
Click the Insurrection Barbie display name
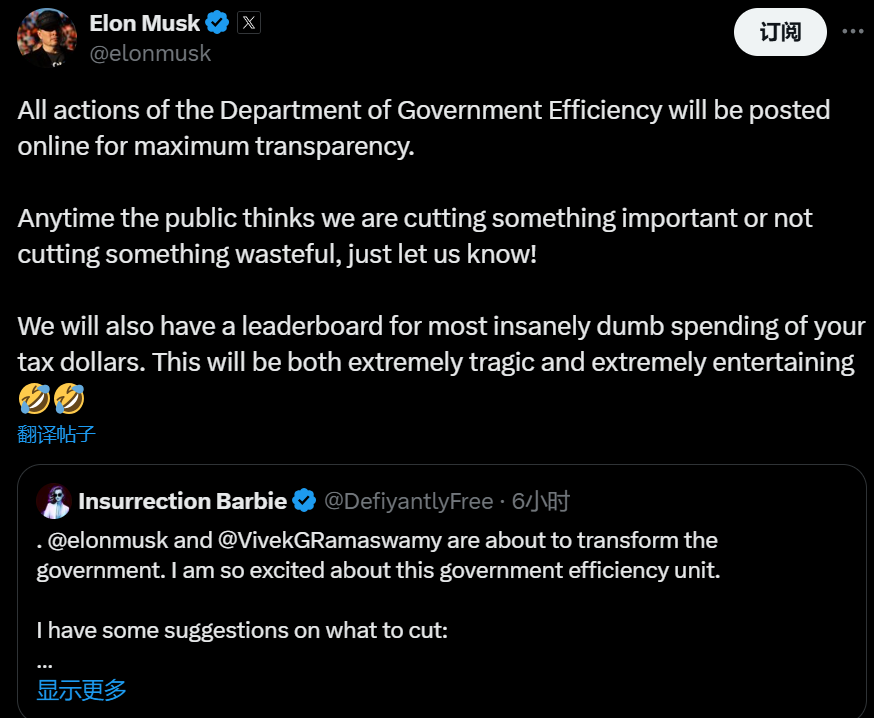click(x=182, y=501)
